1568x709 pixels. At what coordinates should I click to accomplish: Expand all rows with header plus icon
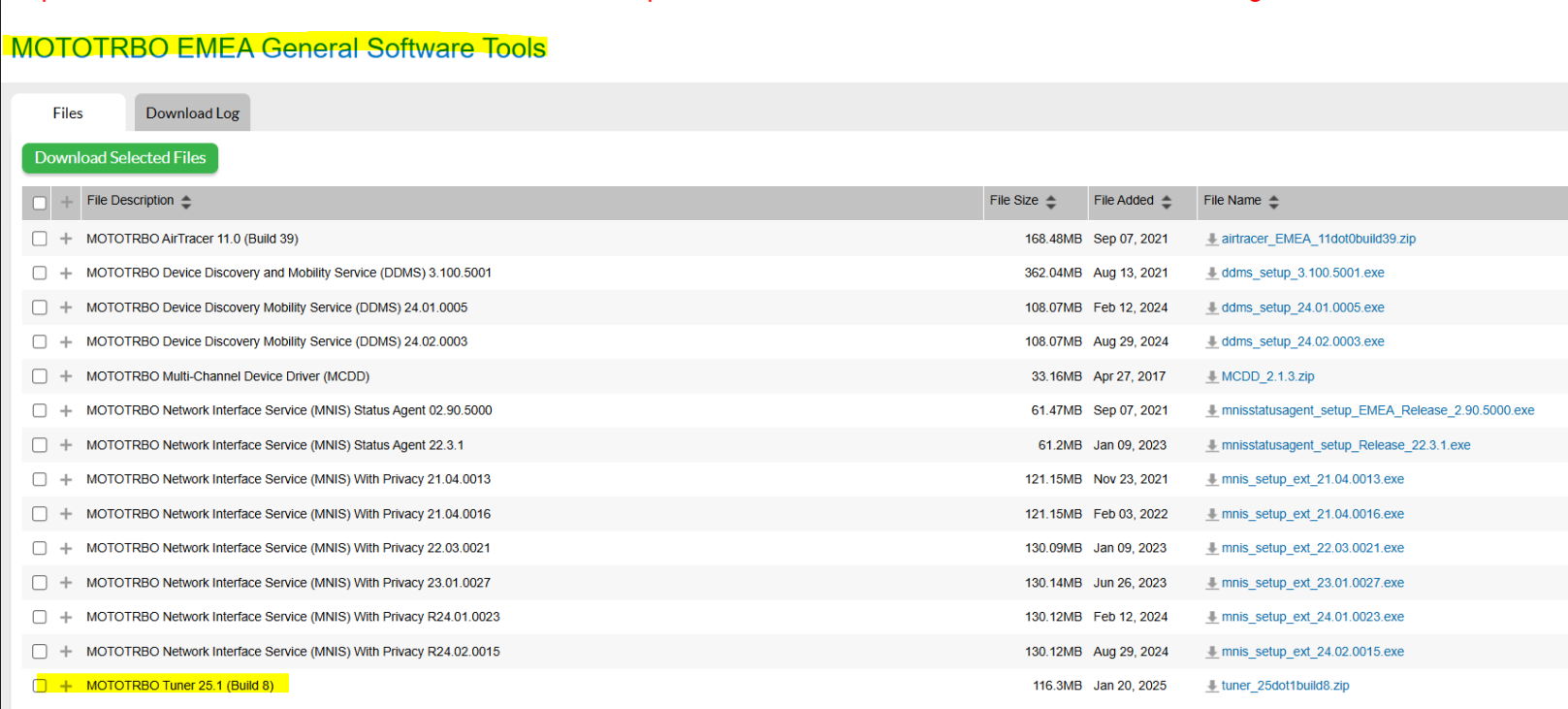[x=66, y=202]
